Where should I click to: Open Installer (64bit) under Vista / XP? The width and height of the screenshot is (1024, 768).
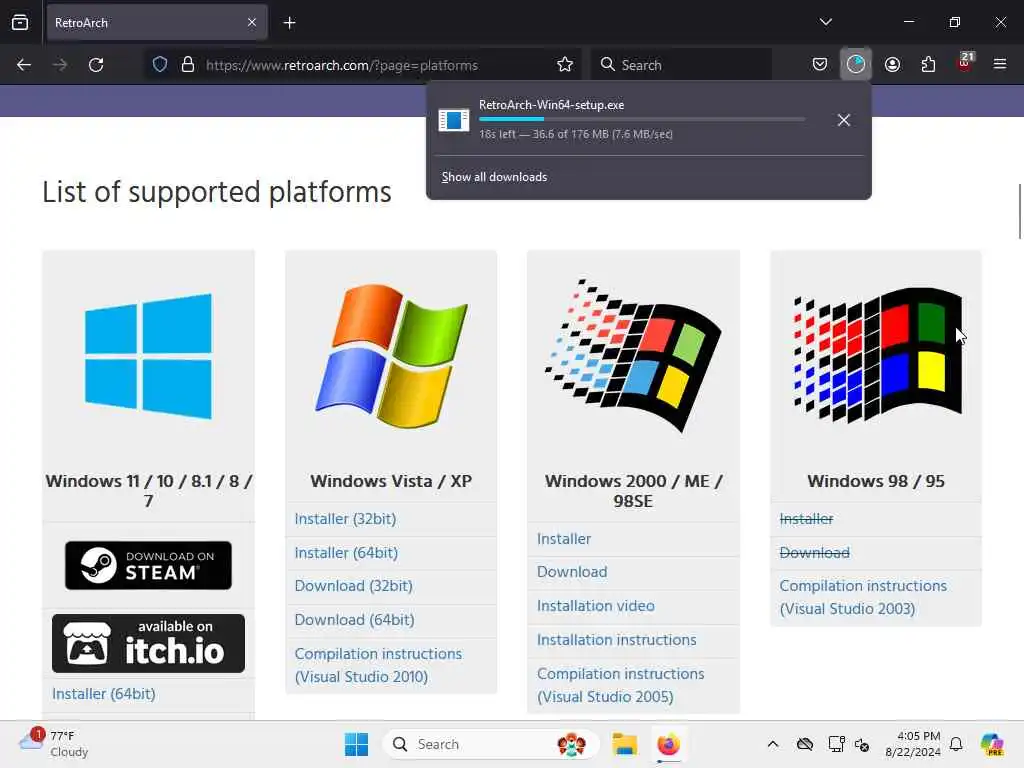pyautogui.click(x=346, y=552)
